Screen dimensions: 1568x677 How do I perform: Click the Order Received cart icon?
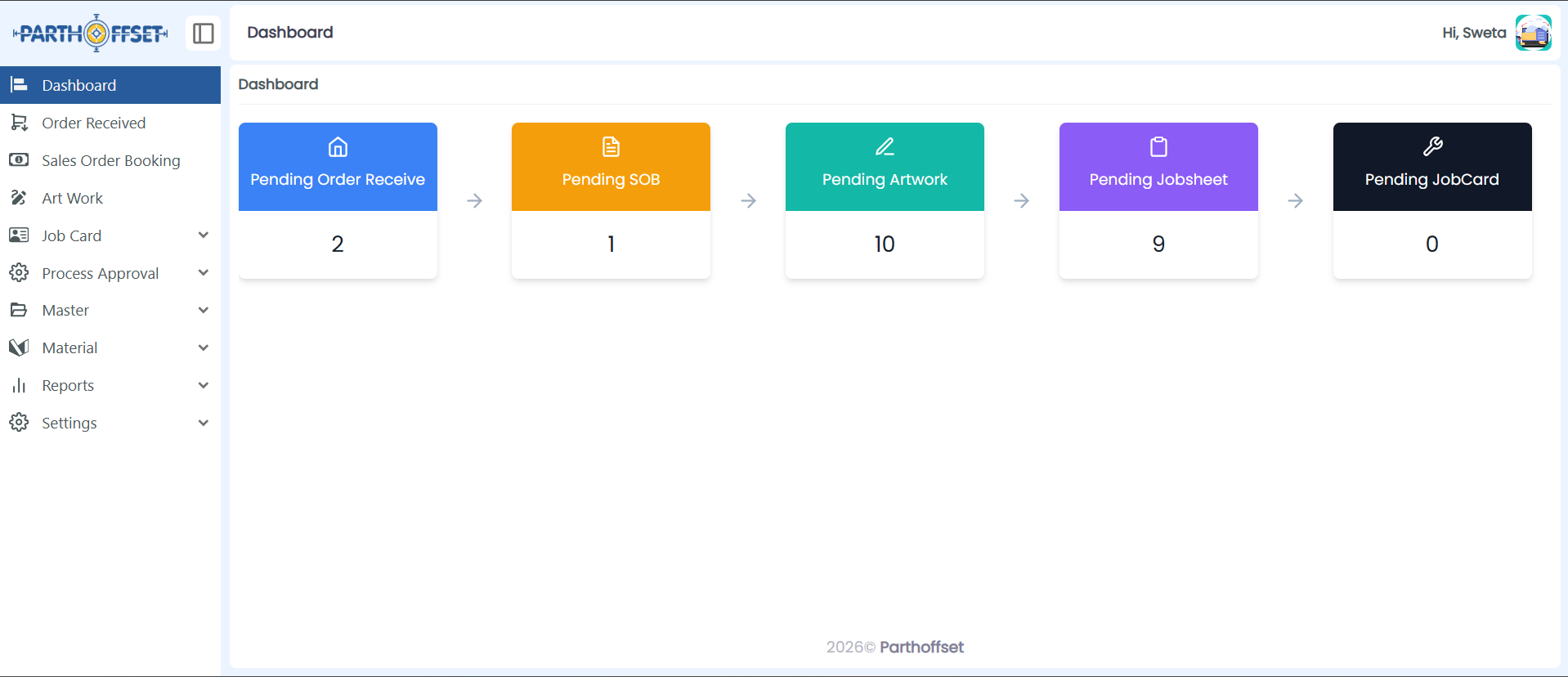click(x=19, y=123)
